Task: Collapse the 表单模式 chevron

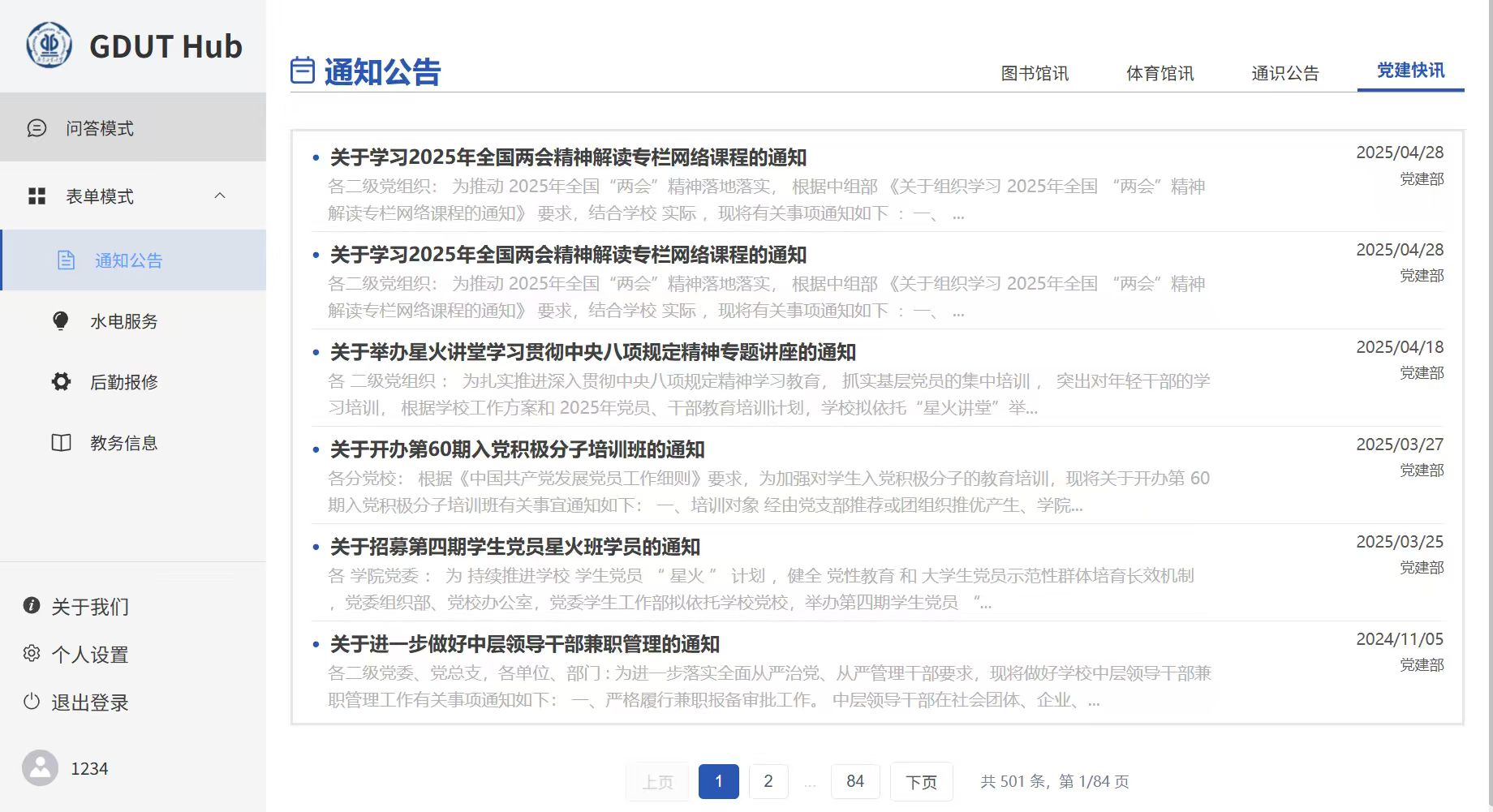Action: pyautogui.click(x=220, y=195)
